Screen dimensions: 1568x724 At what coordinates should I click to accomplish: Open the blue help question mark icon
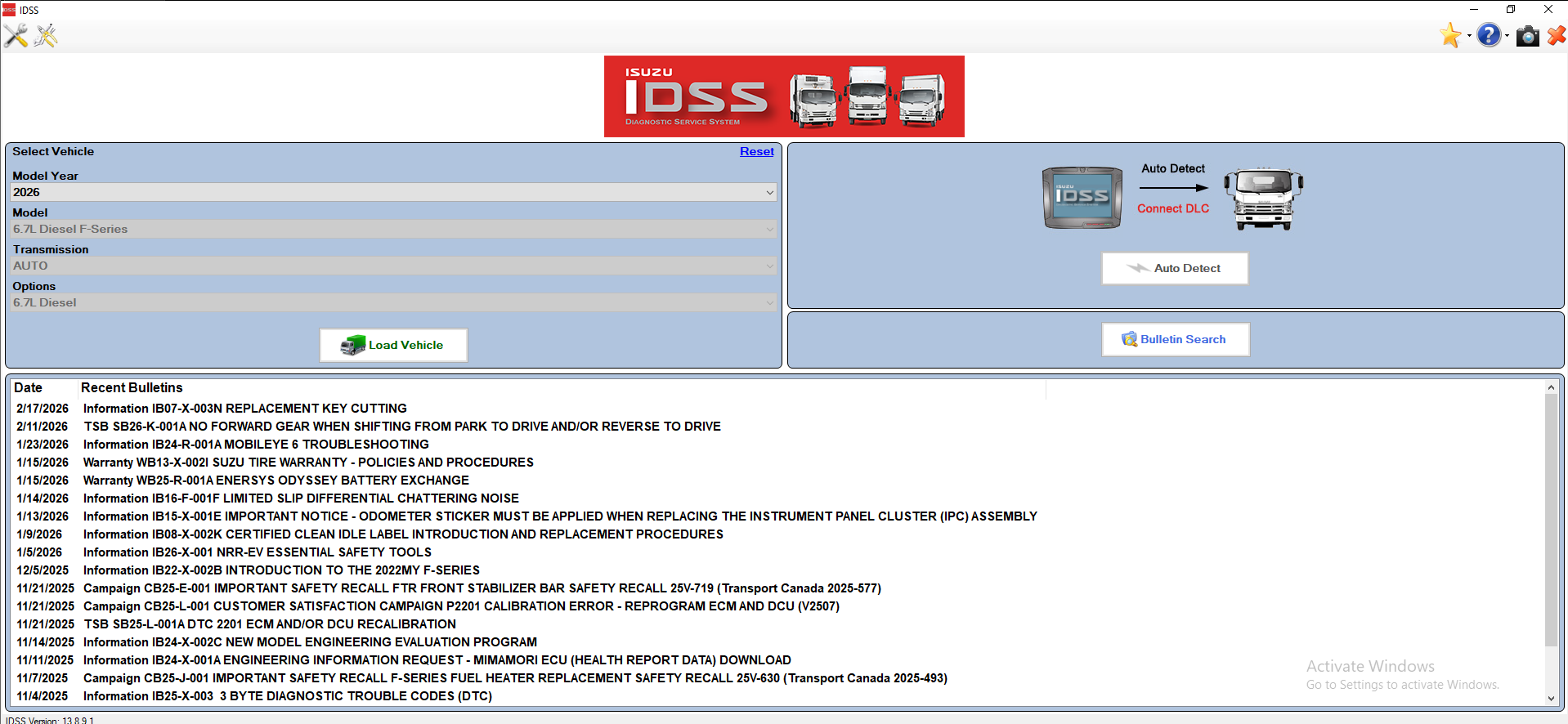[1489, 35]
